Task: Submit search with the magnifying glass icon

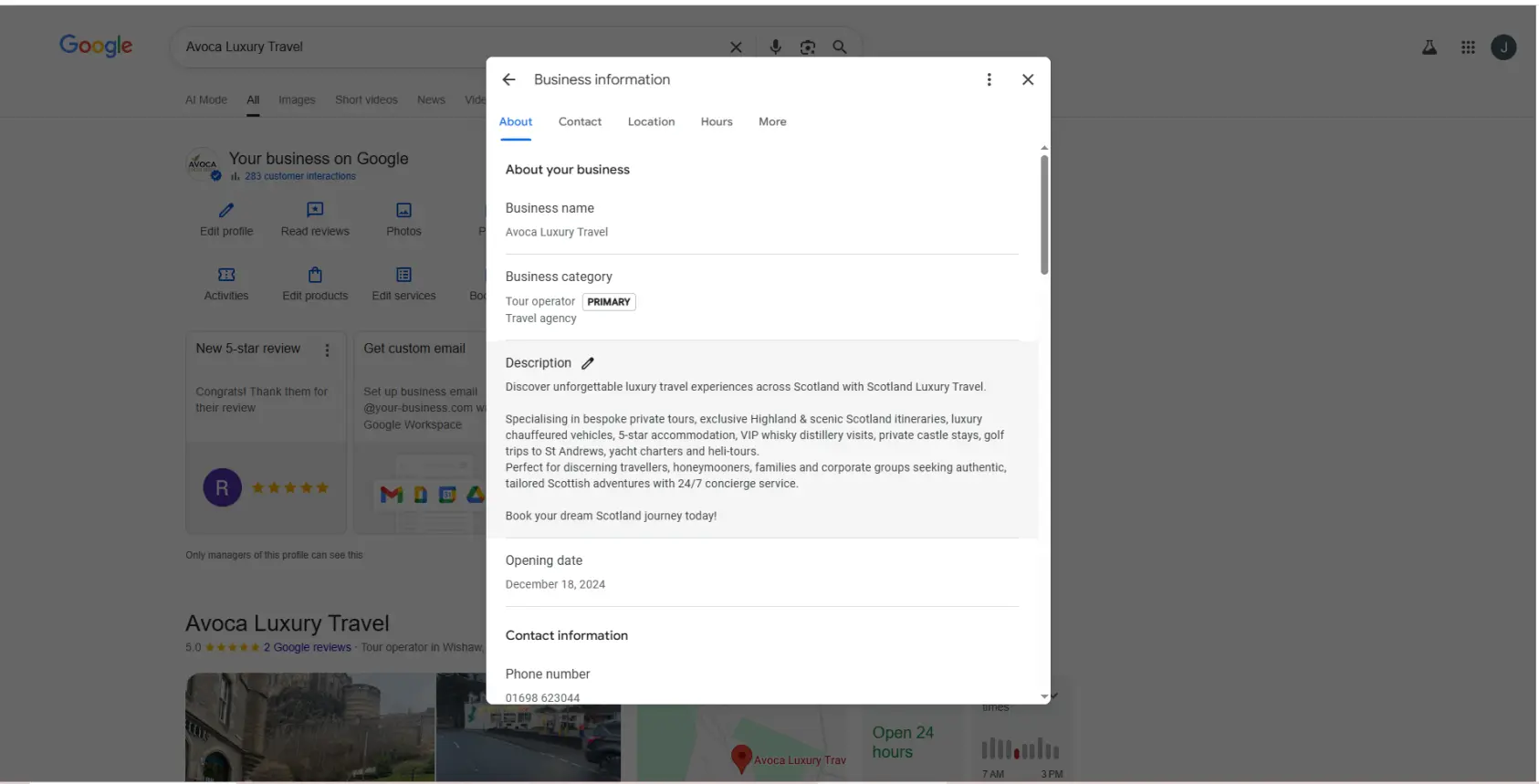Action: coord(840,47)
